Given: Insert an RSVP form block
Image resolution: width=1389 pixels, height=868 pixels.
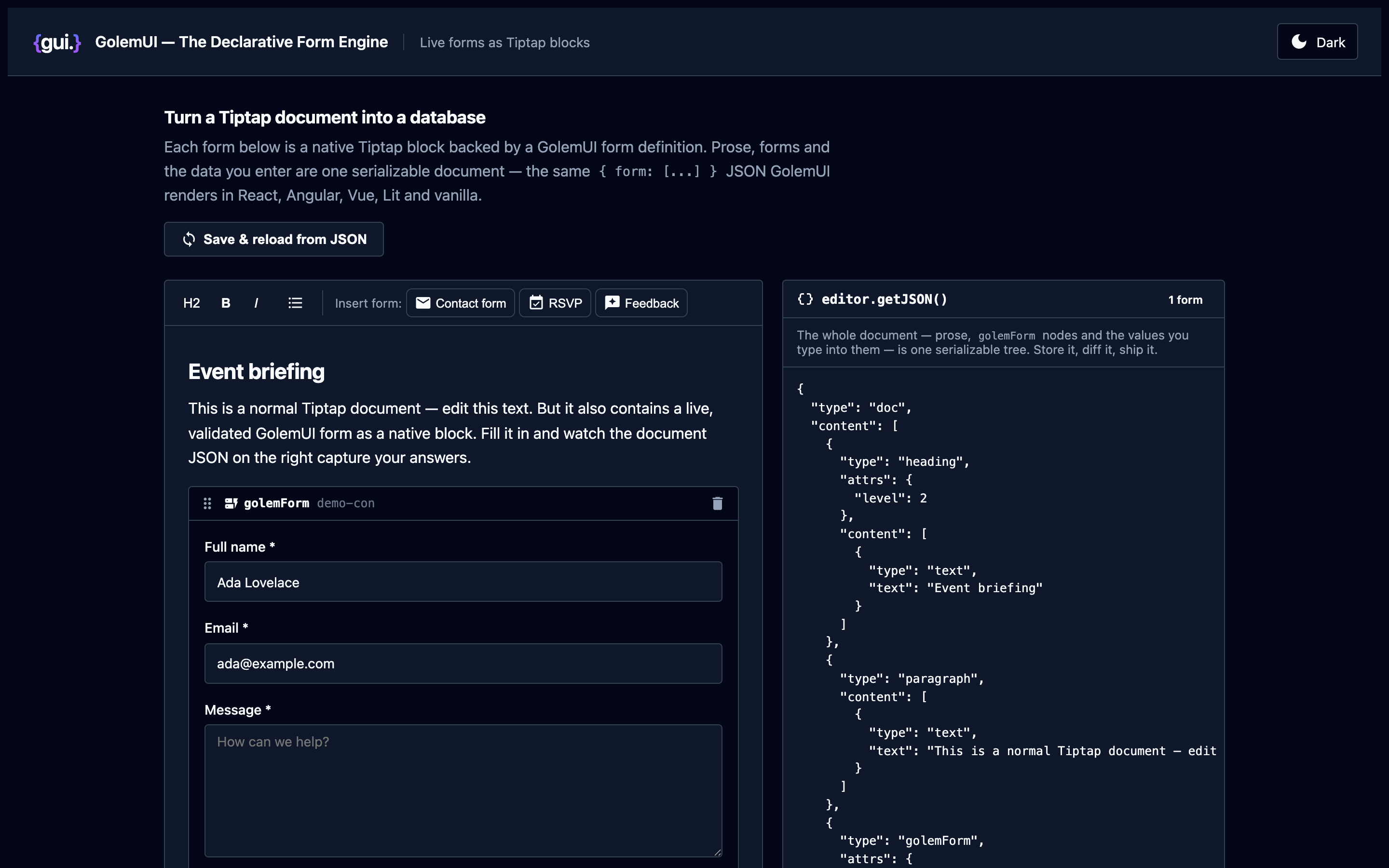Looking at the screenshot, I should [x=555, y=303].
